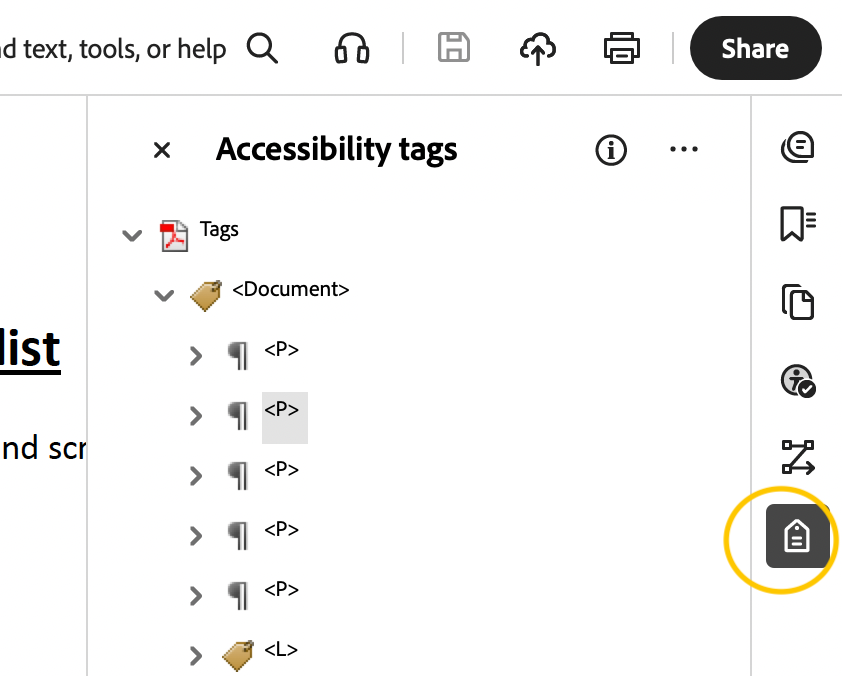
Task: Close the Accessibility tags panel
Action: point(162,150)
